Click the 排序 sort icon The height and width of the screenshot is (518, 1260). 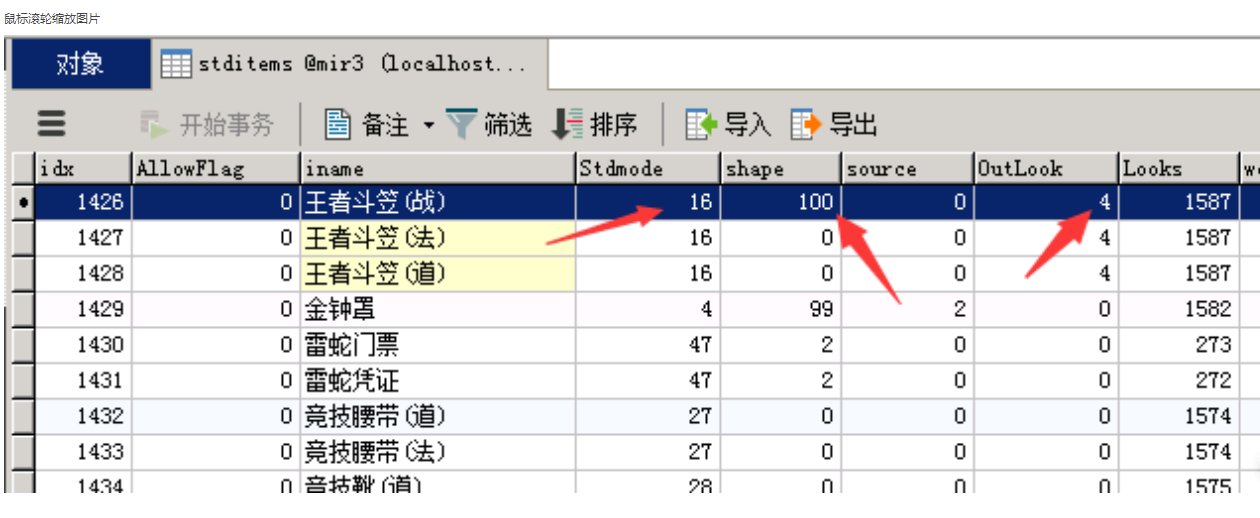[567, 124]
